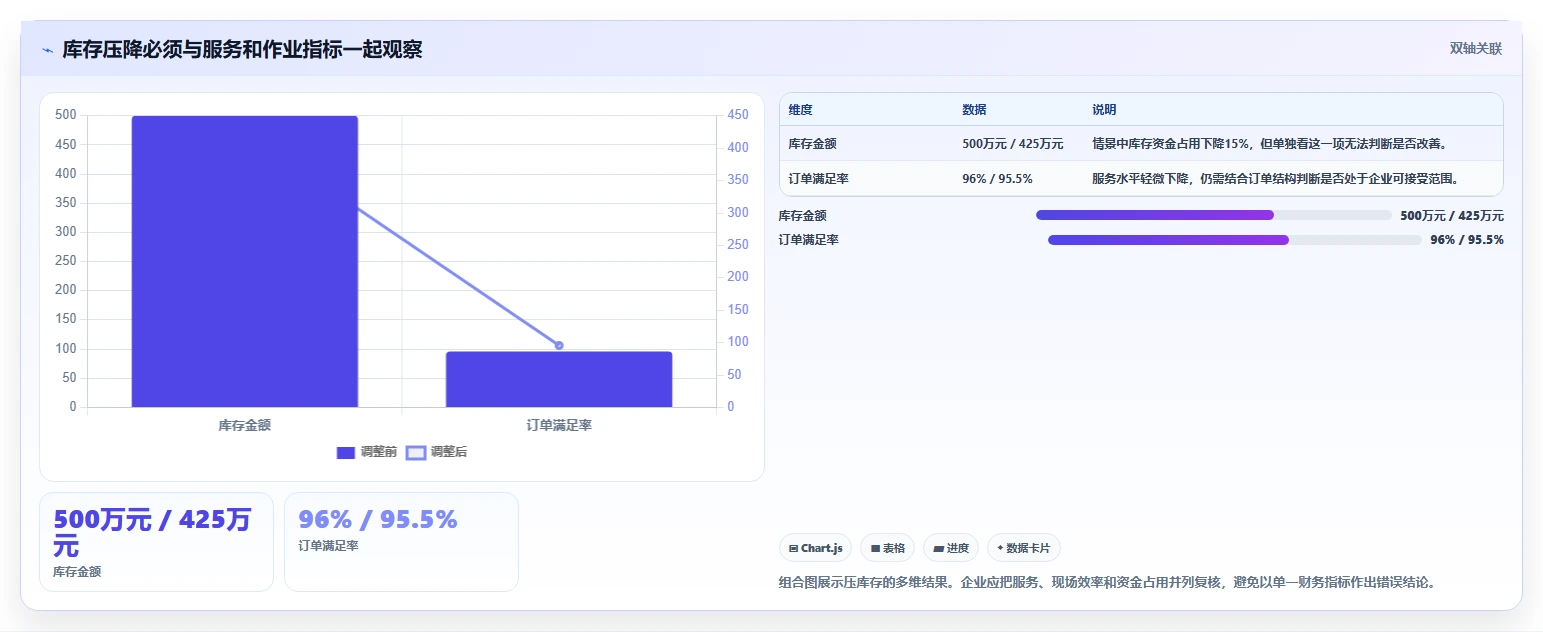Screen dimensions: 1543x632
Task: Click description starting 服务水平轻微下降
Action: click(x=1275, y=179)
